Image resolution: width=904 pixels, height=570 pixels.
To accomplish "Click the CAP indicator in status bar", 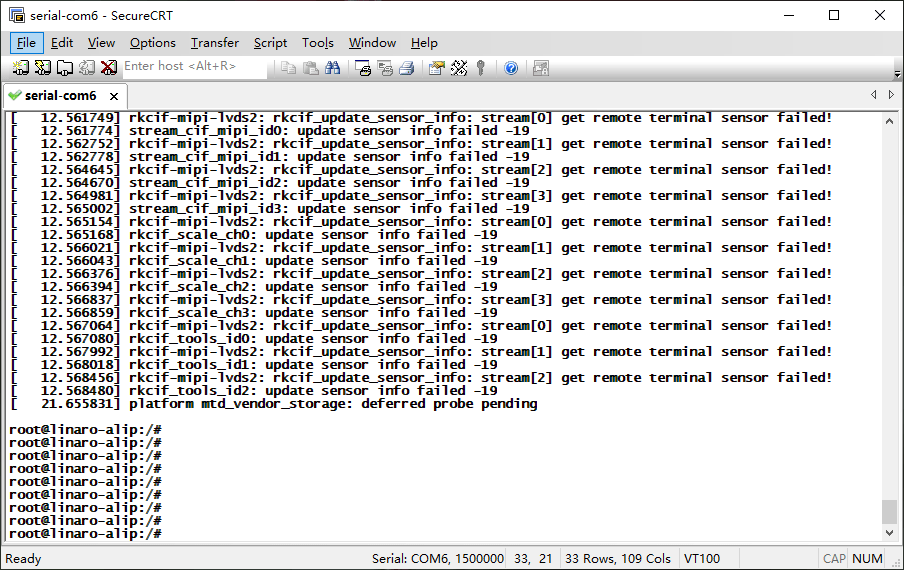I will 834,558.
